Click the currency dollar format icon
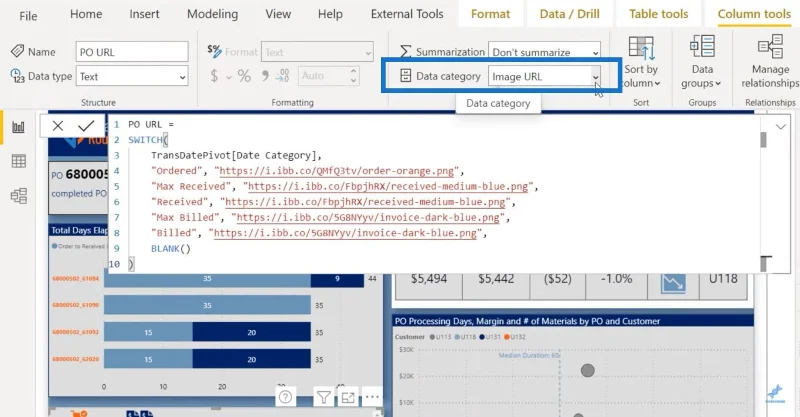The height and width of the screenshot is (417, 800). (x=214, y=77)
